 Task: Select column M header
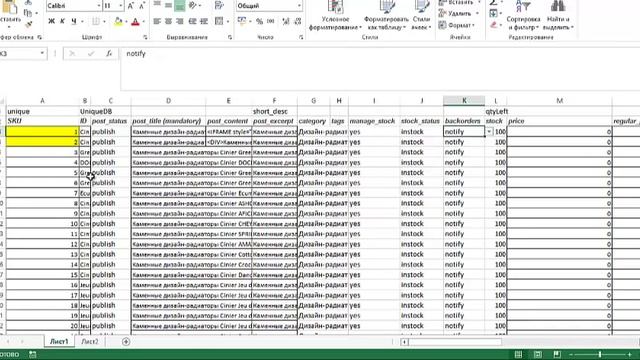(560, 100)
